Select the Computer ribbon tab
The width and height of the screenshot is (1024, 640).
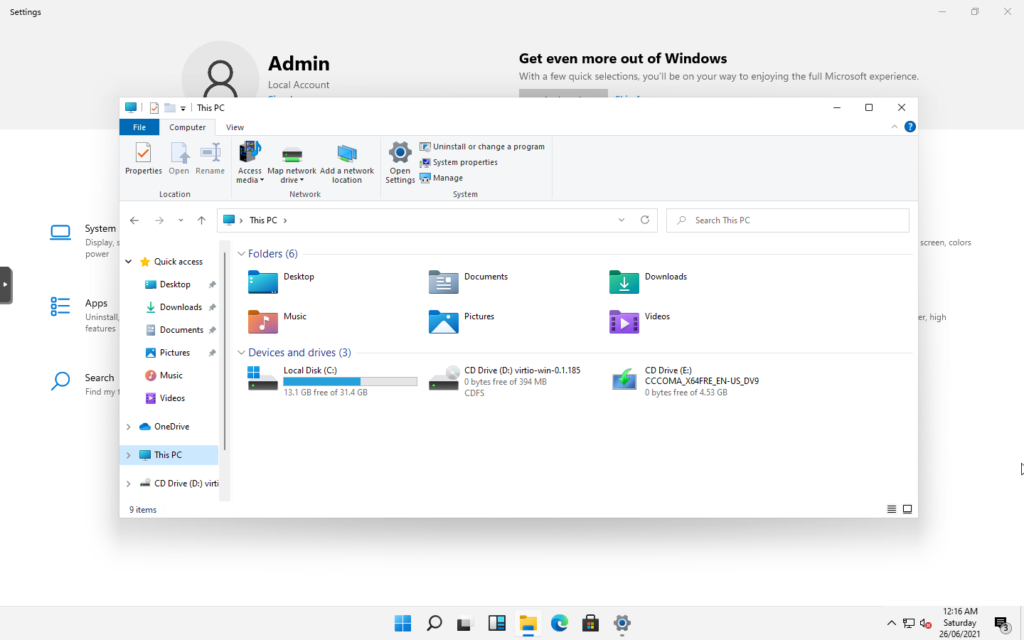tap(187, 127)
